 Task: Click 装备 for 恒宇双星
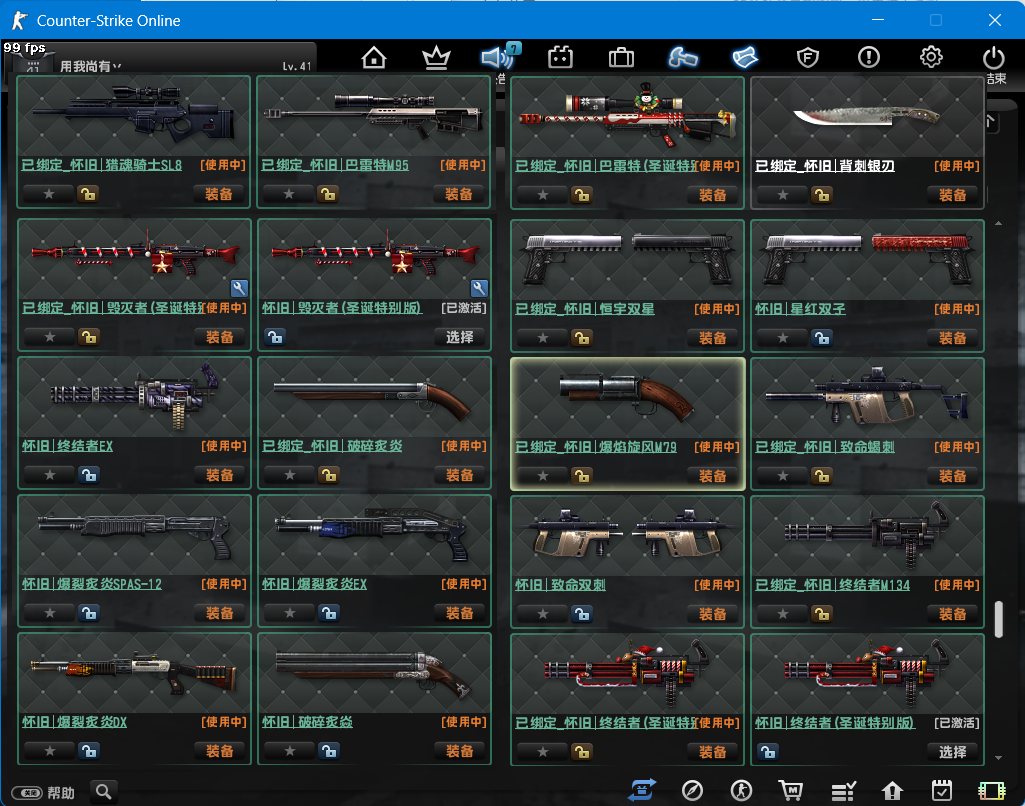[x=713, y=338]
